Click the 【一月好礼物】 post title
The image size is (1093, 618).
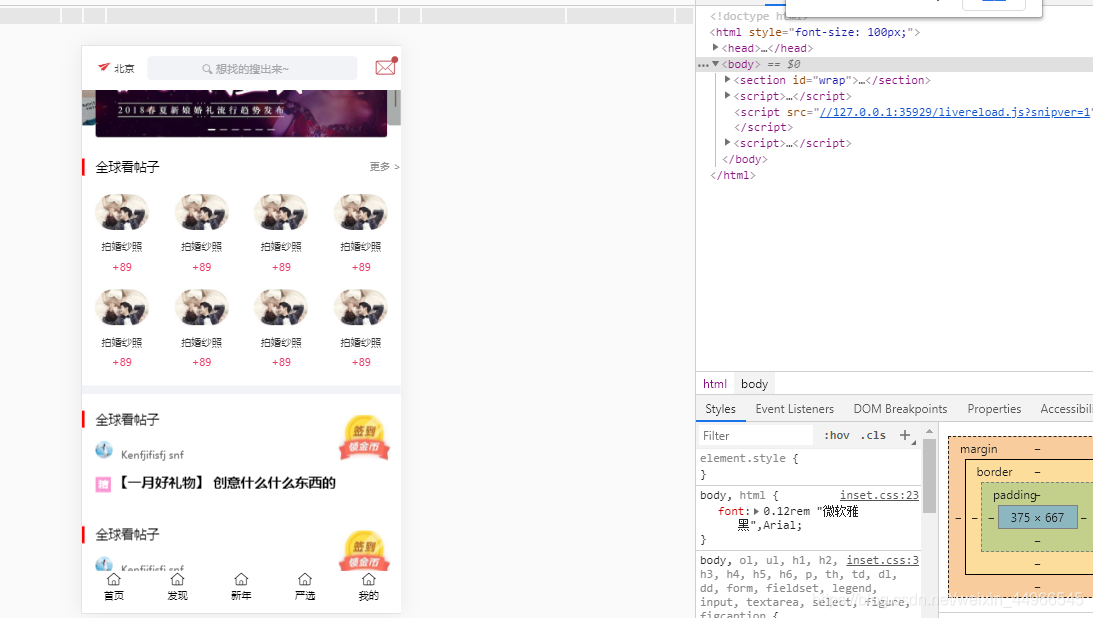point(226,483)
